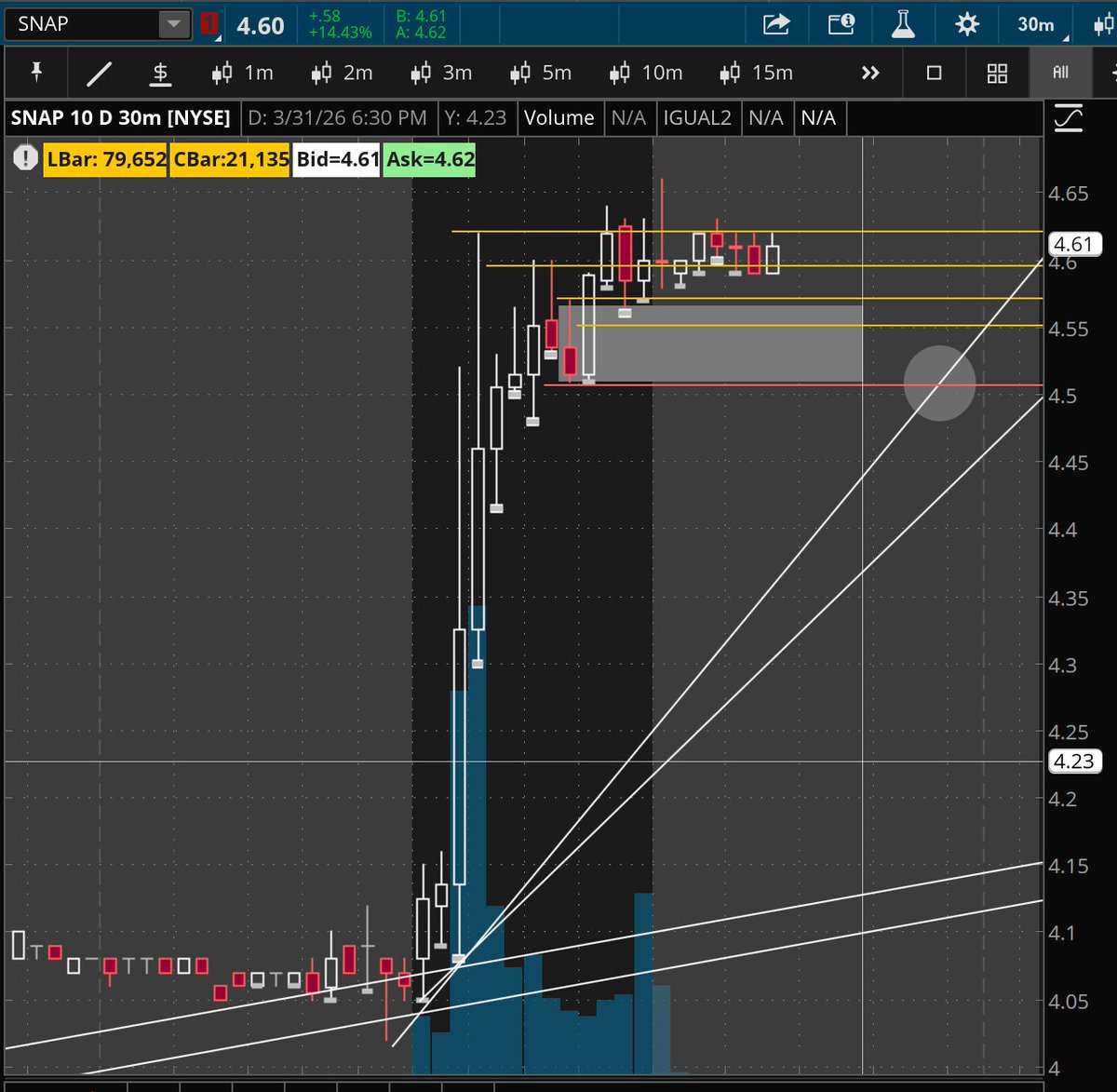Click the chart scale toggle icon

coord(1069,118)
